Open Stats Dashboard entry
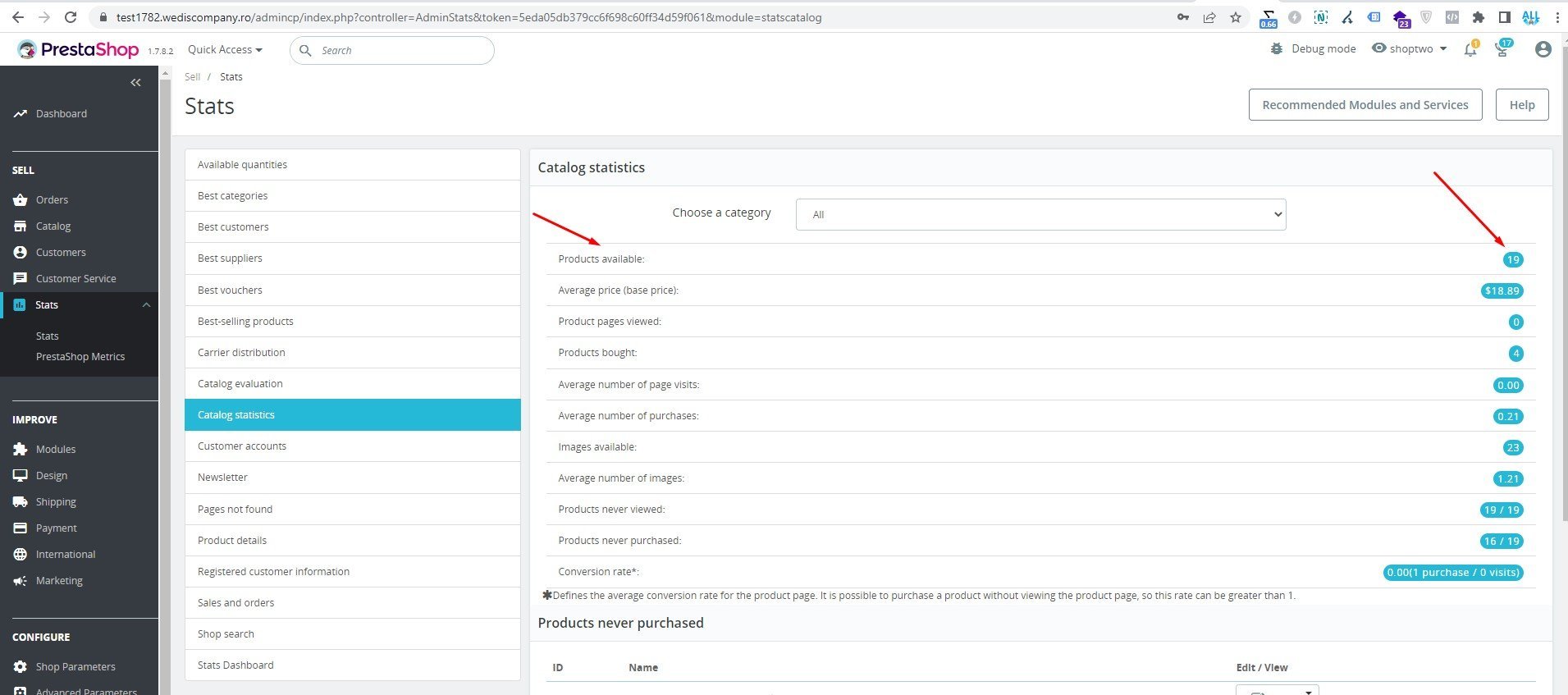1568x695 pixels. coord(353,665)
